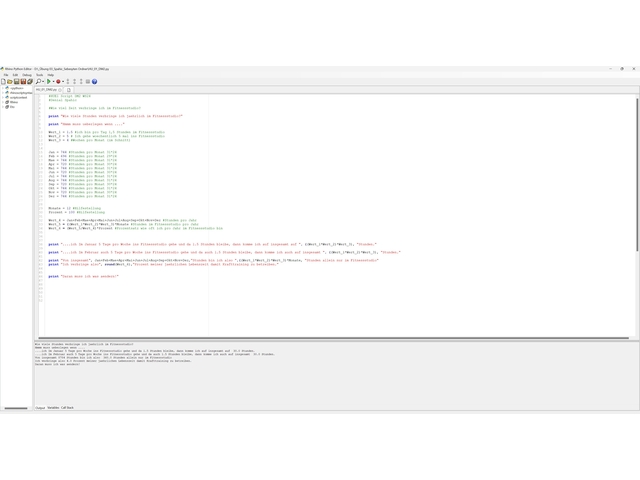The width and height of the screenshot is (640, 480).
Task: Click the gray grid toolbar icon
Action: coord(88,82)
